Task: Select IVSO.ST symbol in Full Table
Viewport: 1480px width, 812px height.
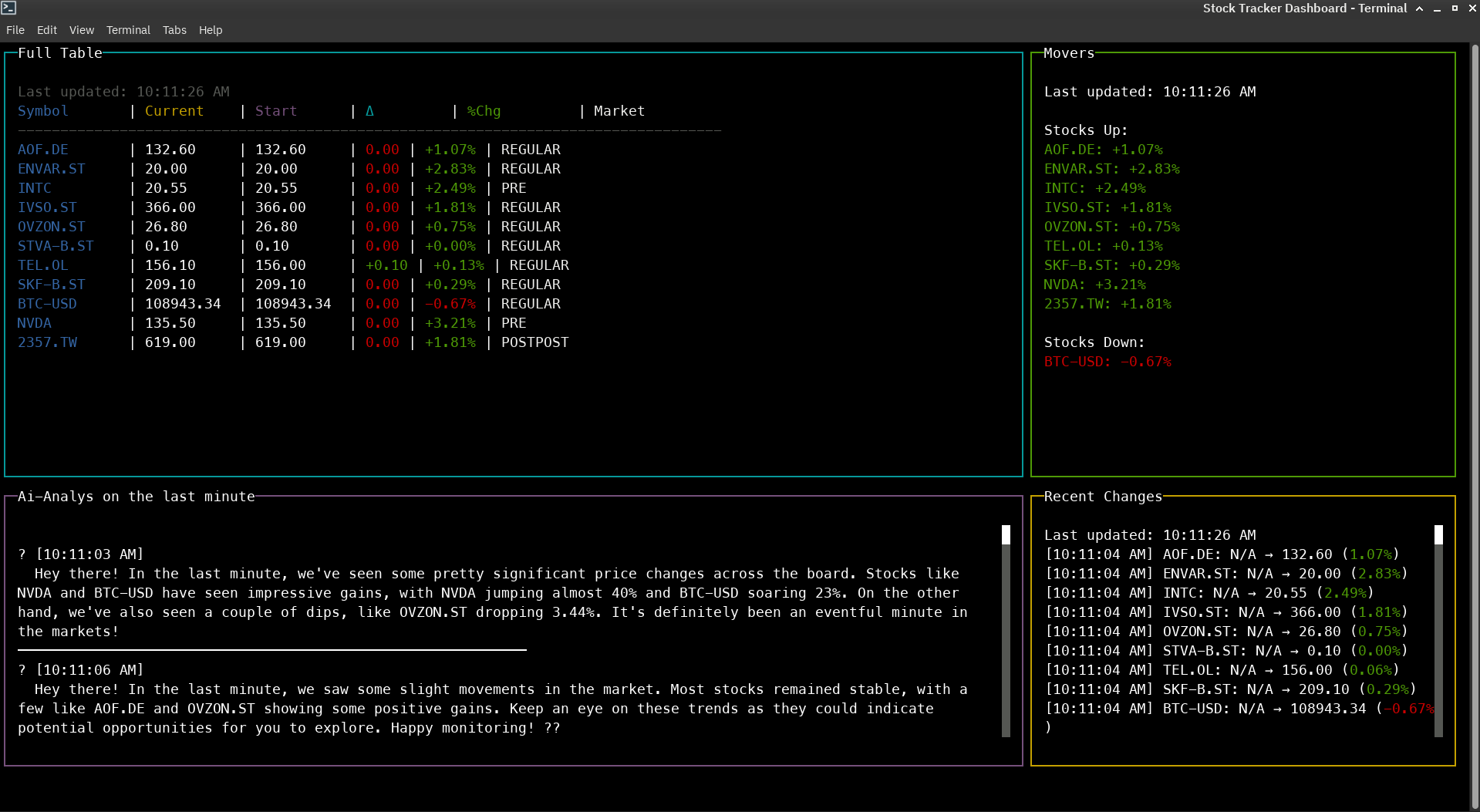Action: pyautogui.click(x=48, y=207)
